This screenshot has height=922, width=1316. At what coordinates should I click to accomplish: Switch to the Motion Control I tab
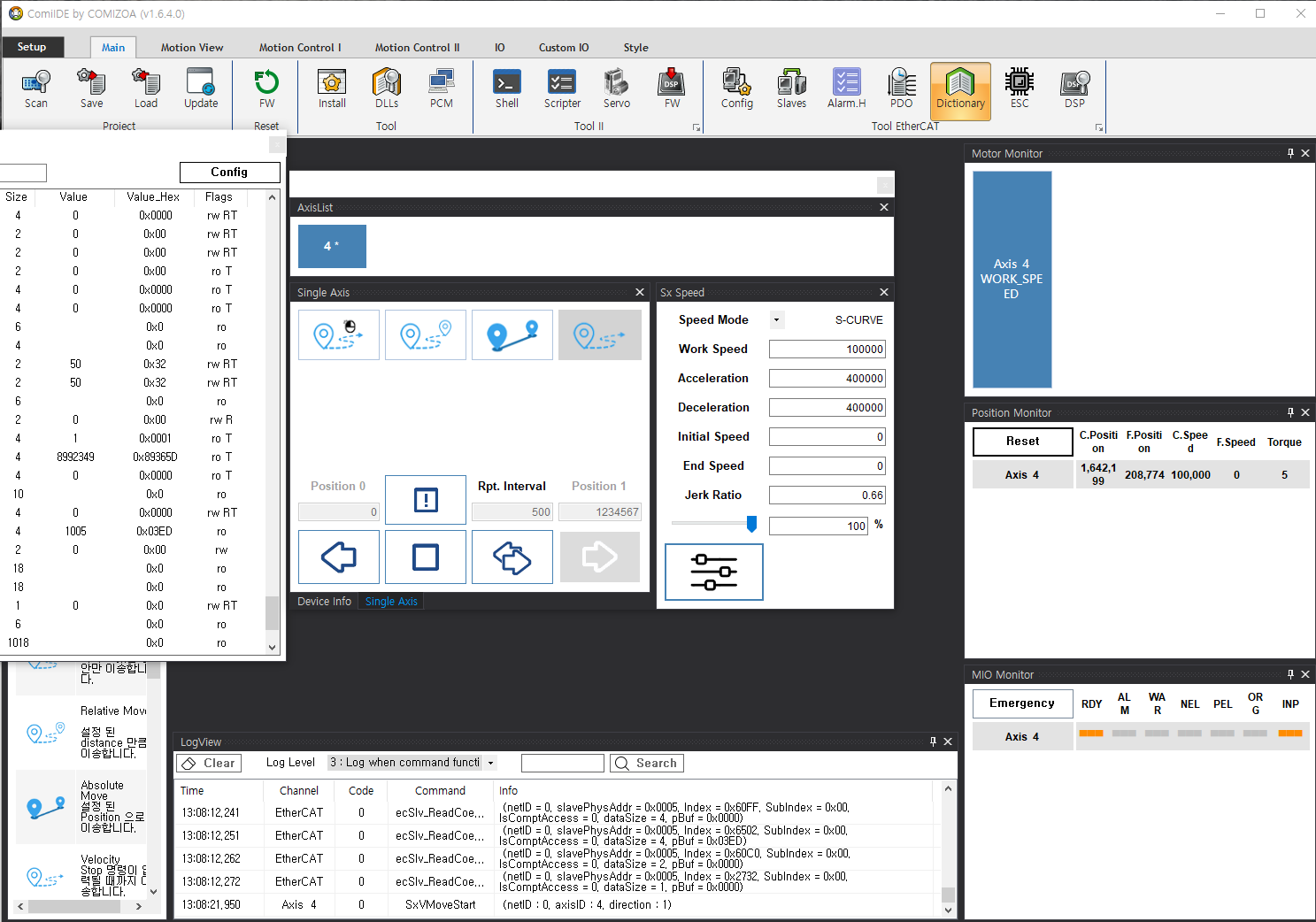click(x=299, y=48)
